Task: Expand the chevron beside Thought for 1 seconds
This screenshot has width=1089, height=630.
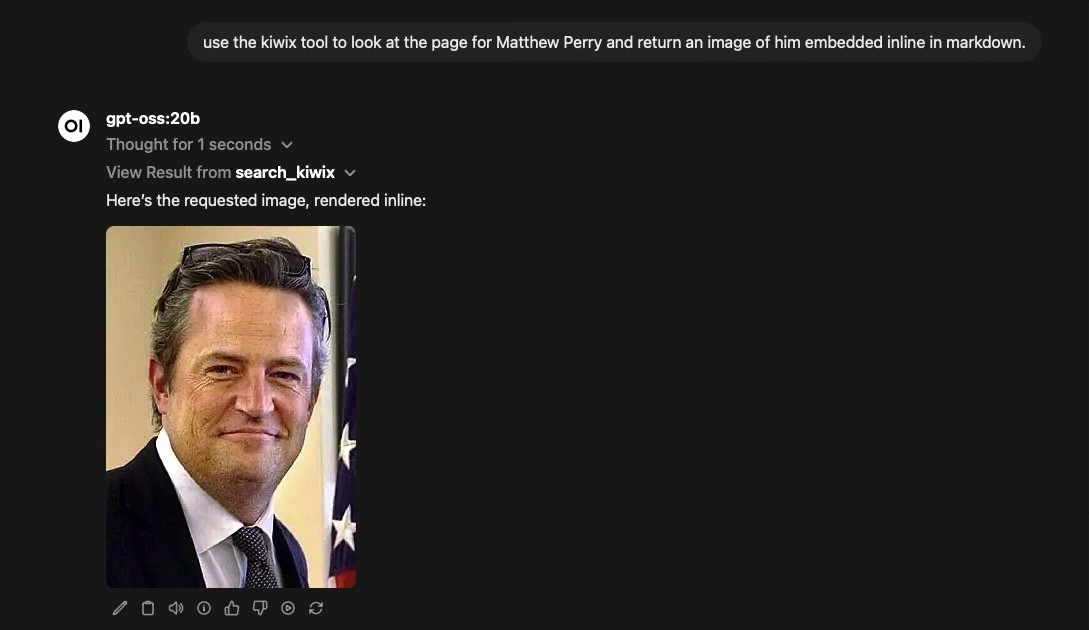Action: click(x=287, y=144)
